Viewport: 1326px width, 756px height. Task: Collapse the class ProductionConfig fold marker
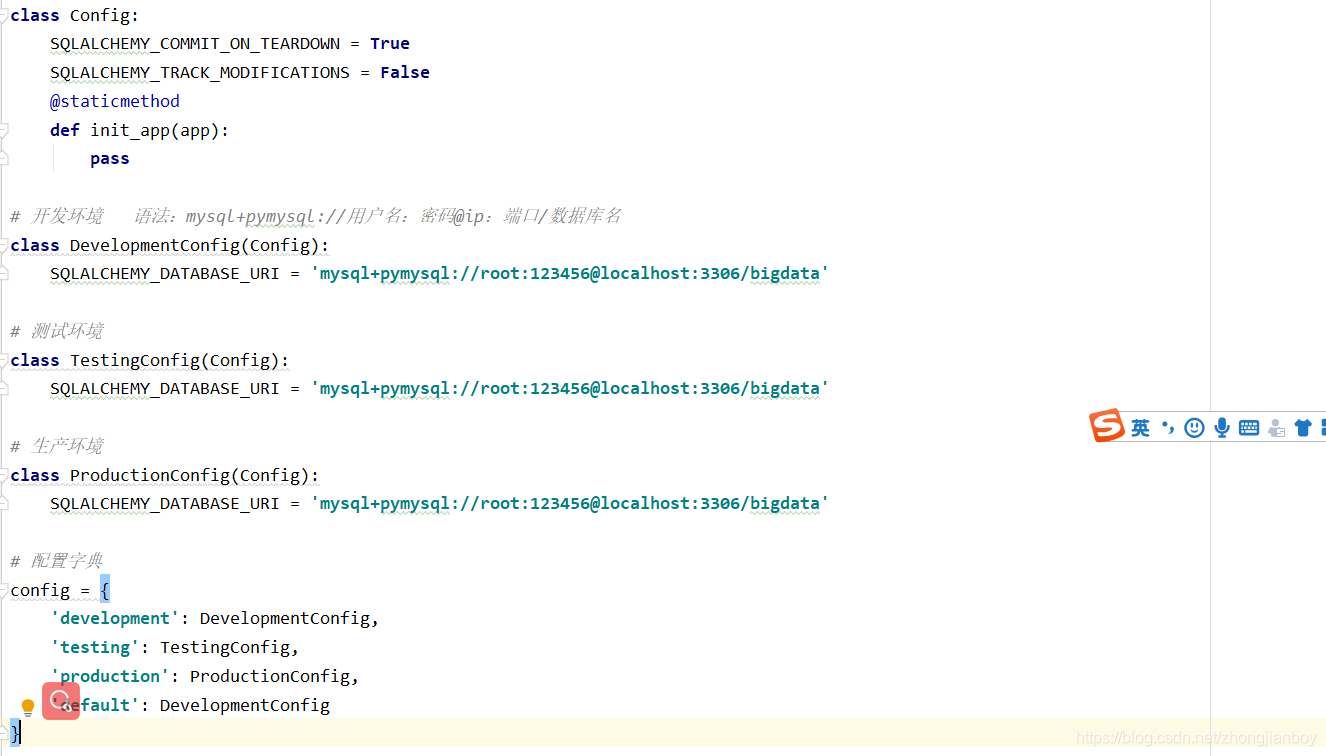point(4,475)
